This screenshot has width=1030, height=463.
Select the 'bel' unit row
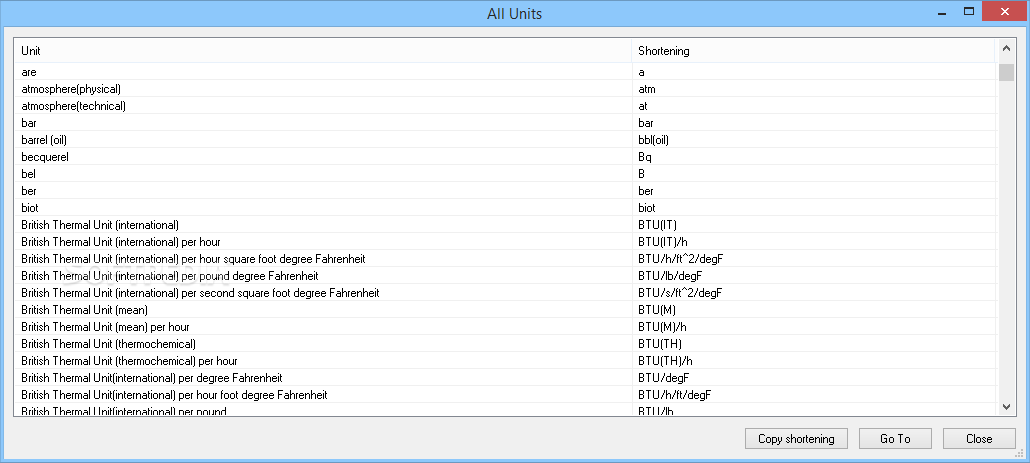pyautogui.click(x=504, y=174)
